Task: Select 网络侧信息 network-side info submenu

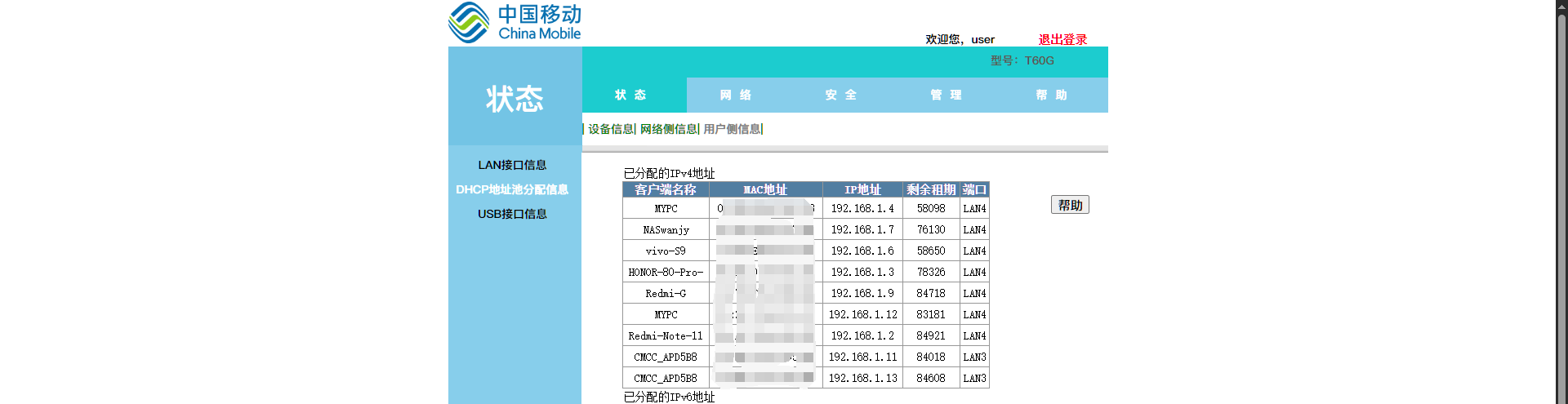Action: [x=669, y=129]
